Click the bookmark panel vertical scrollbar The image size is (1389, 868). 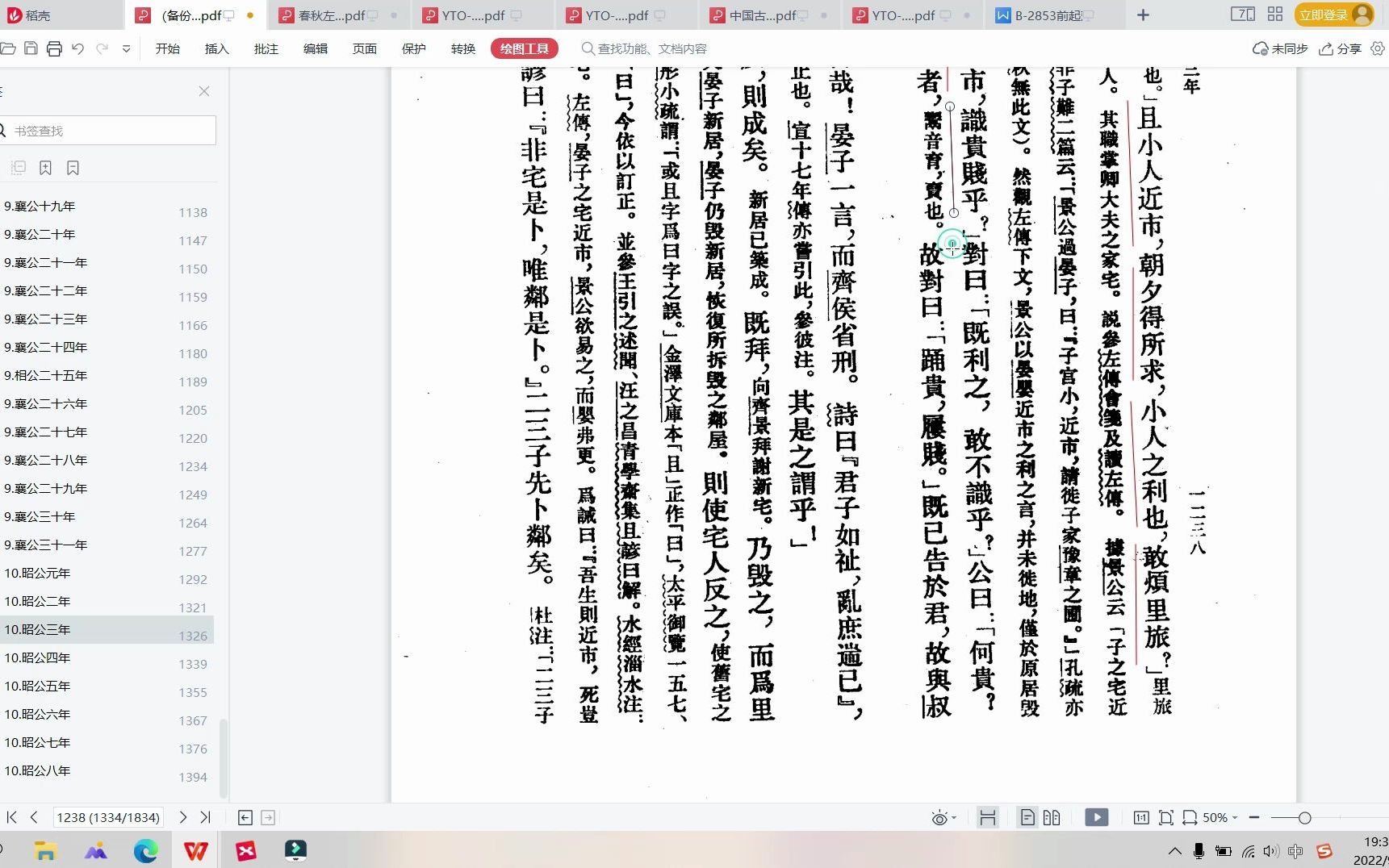point(223,757)
